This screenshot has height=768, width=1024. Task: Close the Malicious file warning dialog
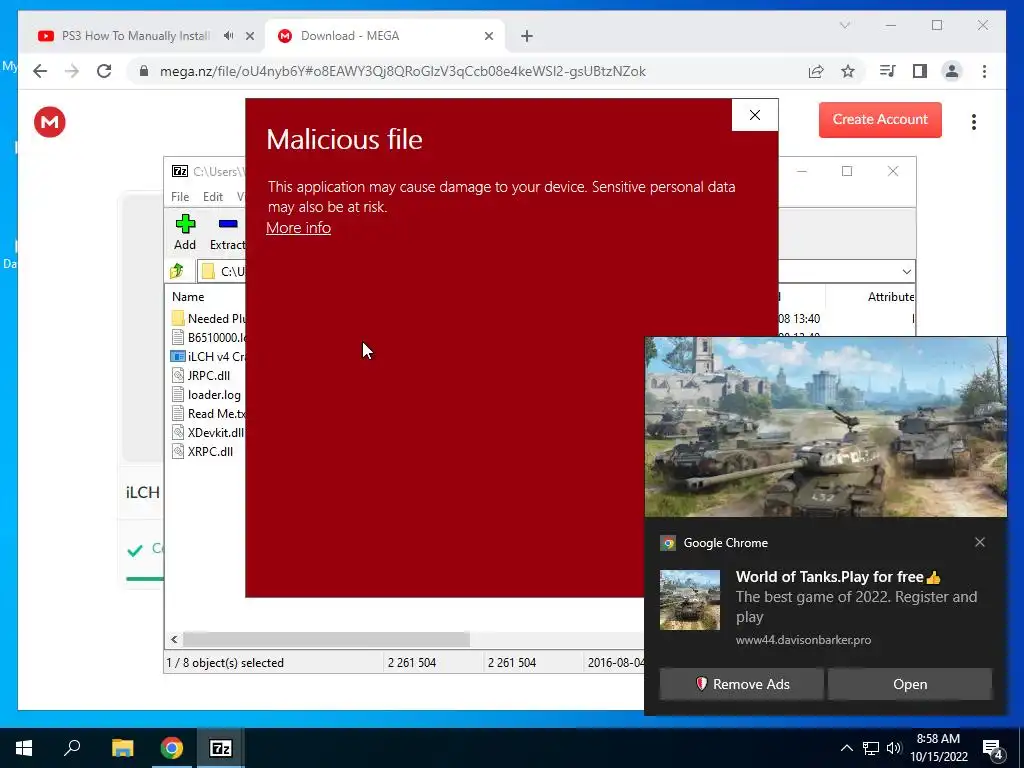(x=754, y=115)
